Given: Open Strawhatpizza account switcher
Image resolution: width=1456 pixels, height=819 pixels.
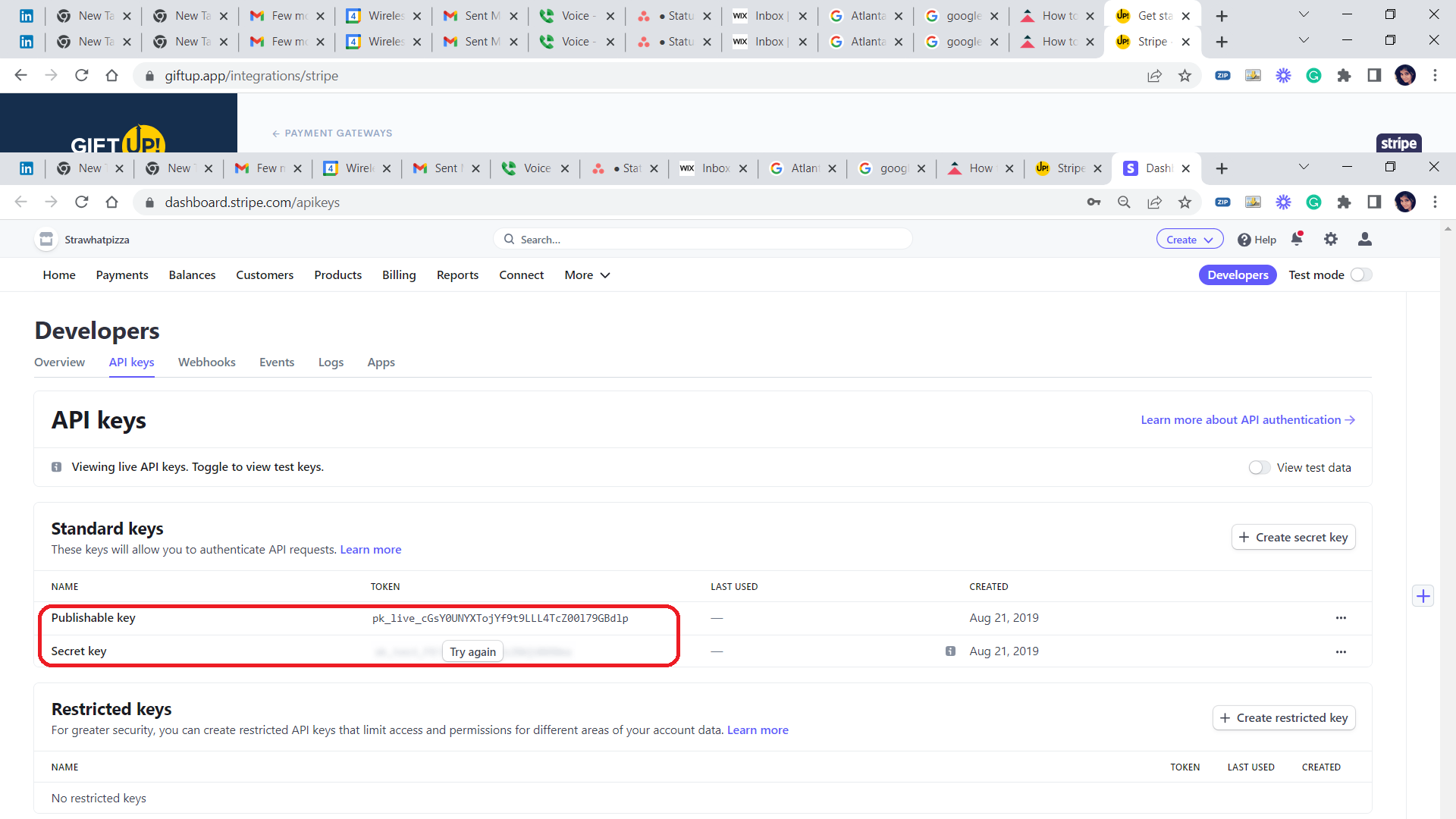Looking at the screenshot, I should coord(83,240).
